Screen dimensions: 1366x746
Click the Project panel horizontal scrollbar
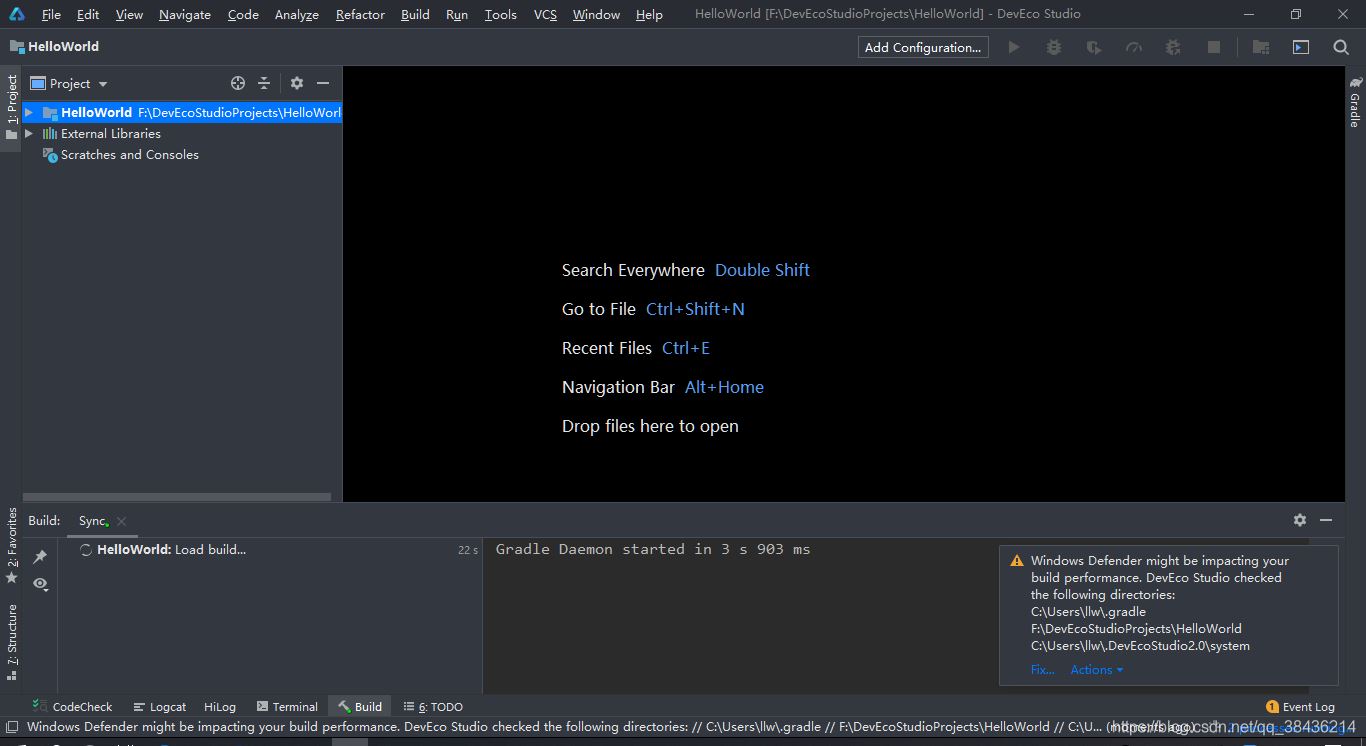177,497
